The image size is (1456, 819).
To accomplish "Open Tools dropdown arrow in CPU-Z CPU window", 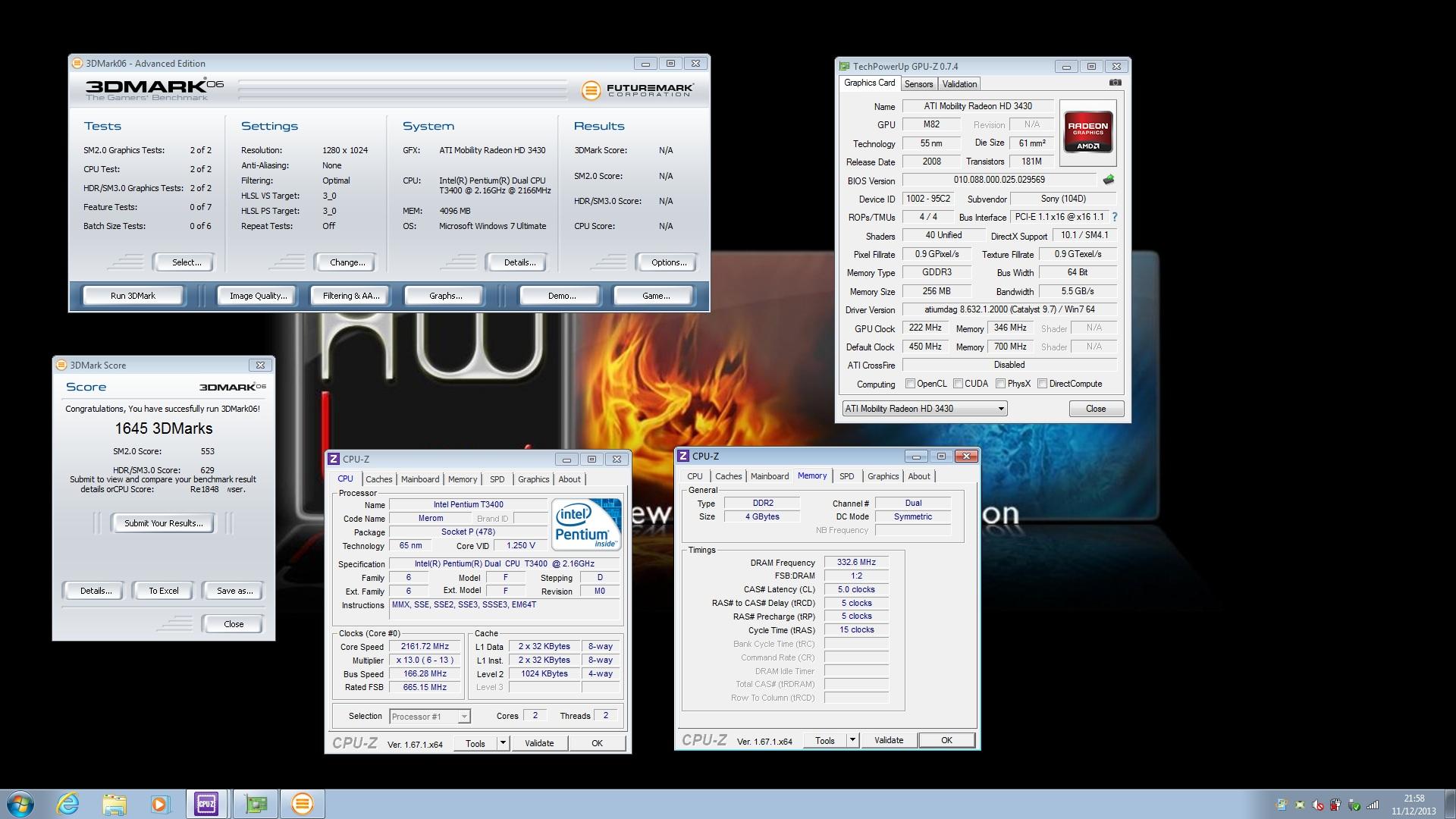I will [x=503, y=743].
